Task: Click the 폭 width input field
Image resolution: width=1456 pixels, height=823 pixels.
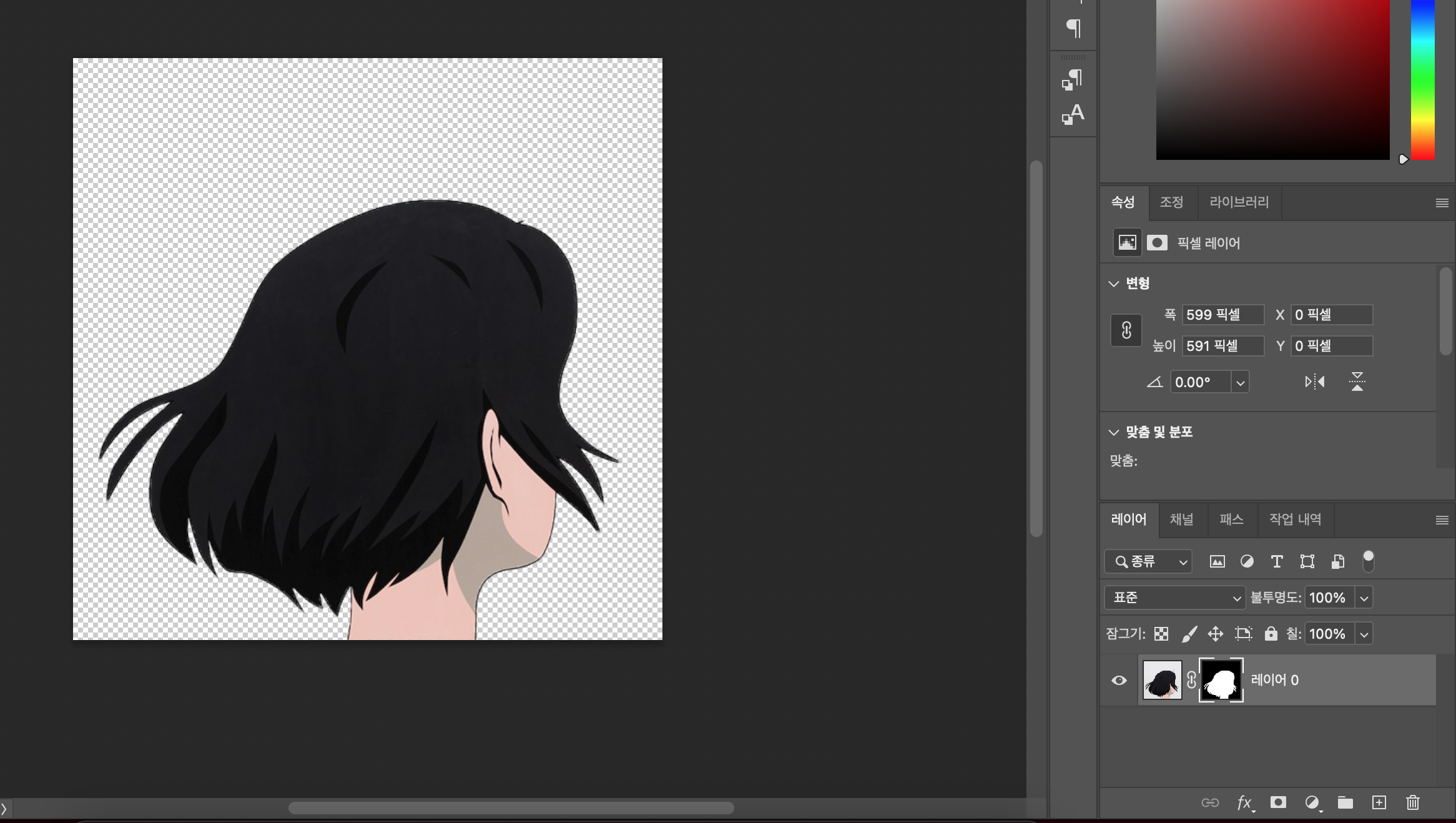Action: point(1222,315)
